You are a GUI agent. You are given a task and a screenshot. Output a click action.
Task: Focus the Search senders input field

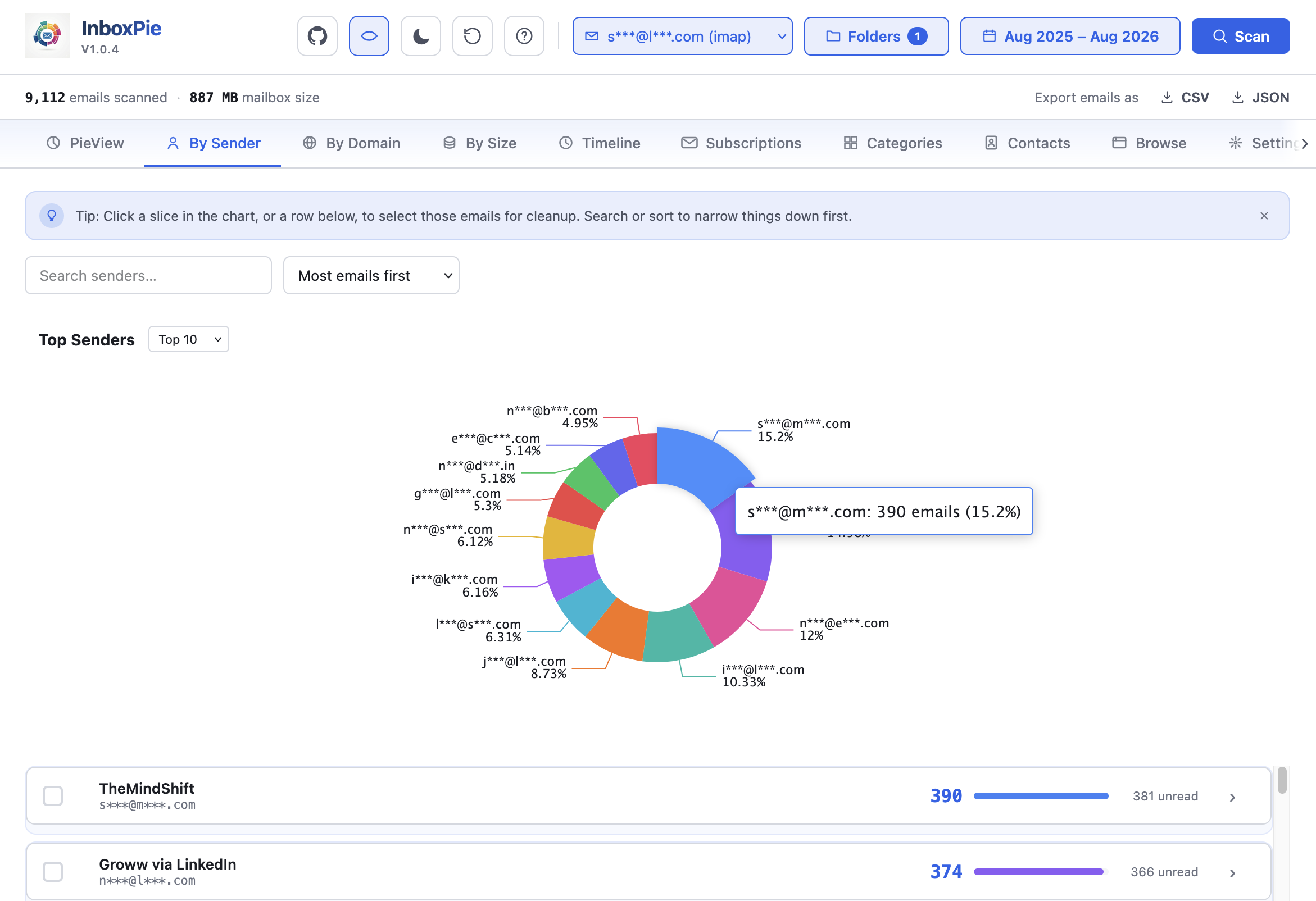tap(148, 276)
